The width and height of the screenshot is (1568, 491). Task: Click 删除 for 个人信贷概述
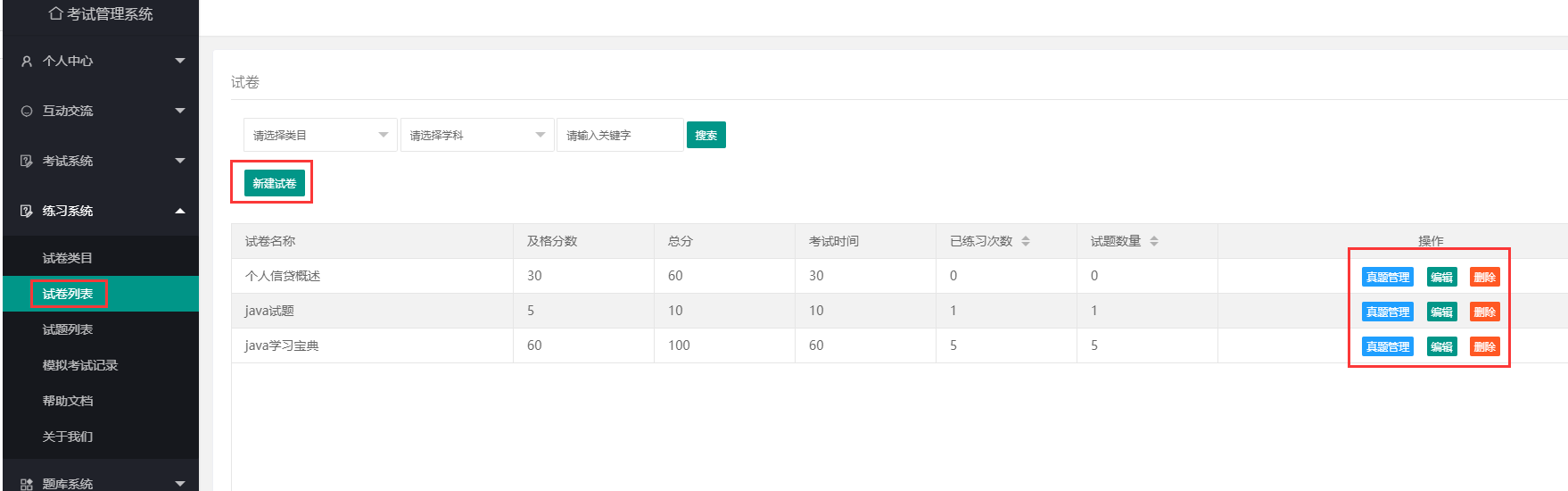(x=1485, y=277)
